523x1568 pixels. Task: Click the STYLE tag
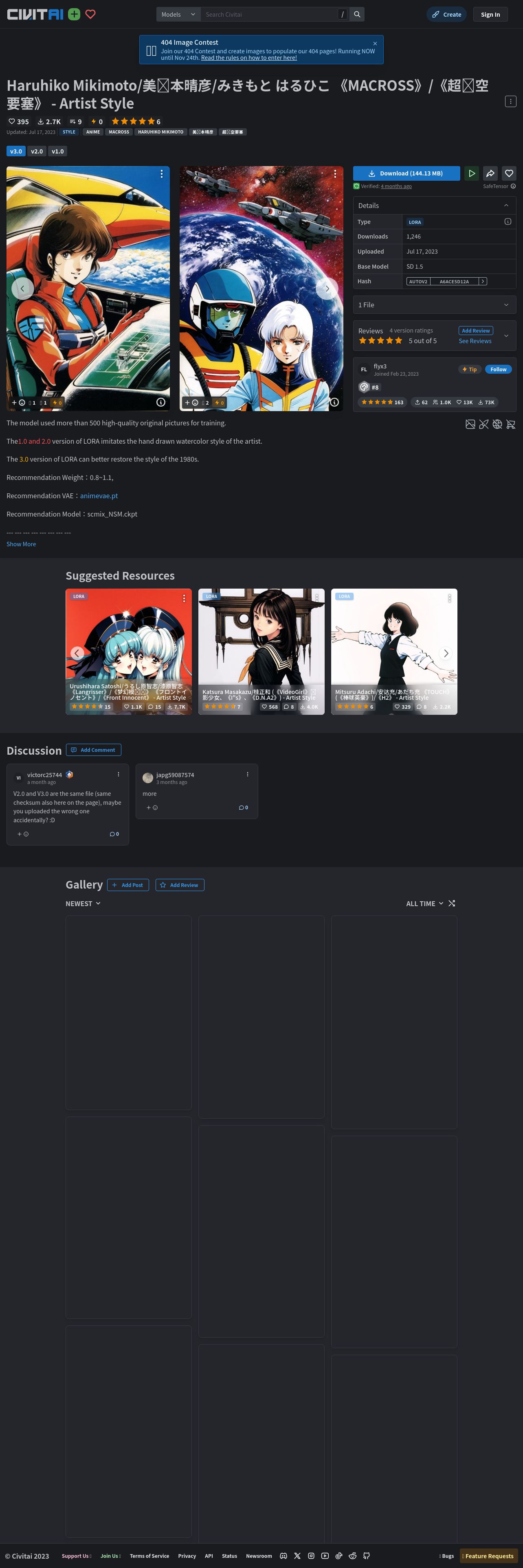pyautogui.click(x=69, y=132)
